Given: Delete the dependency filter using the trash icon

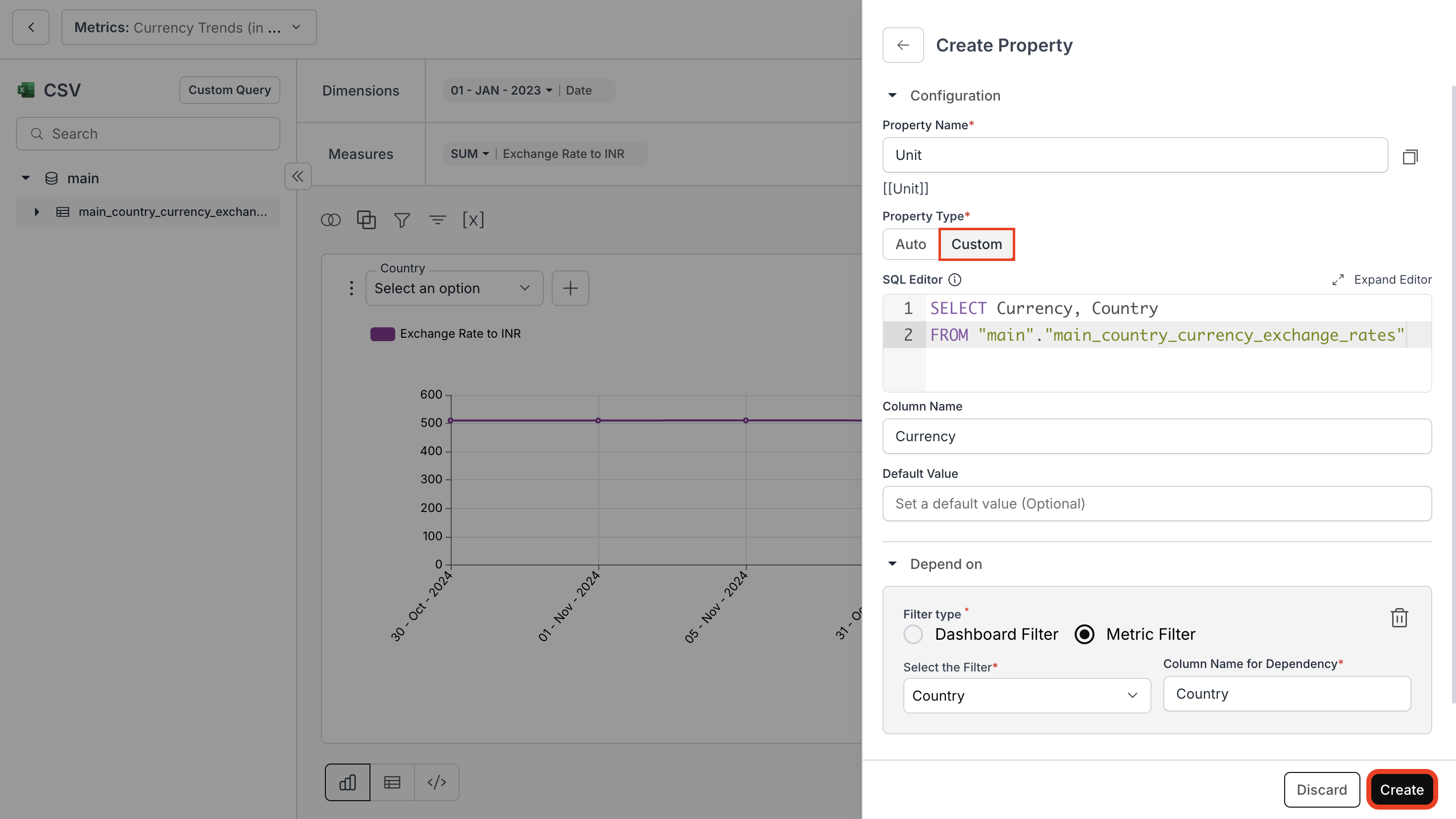Looking at the screenshot, I should pyautogui.click(x=1400, y=618).
